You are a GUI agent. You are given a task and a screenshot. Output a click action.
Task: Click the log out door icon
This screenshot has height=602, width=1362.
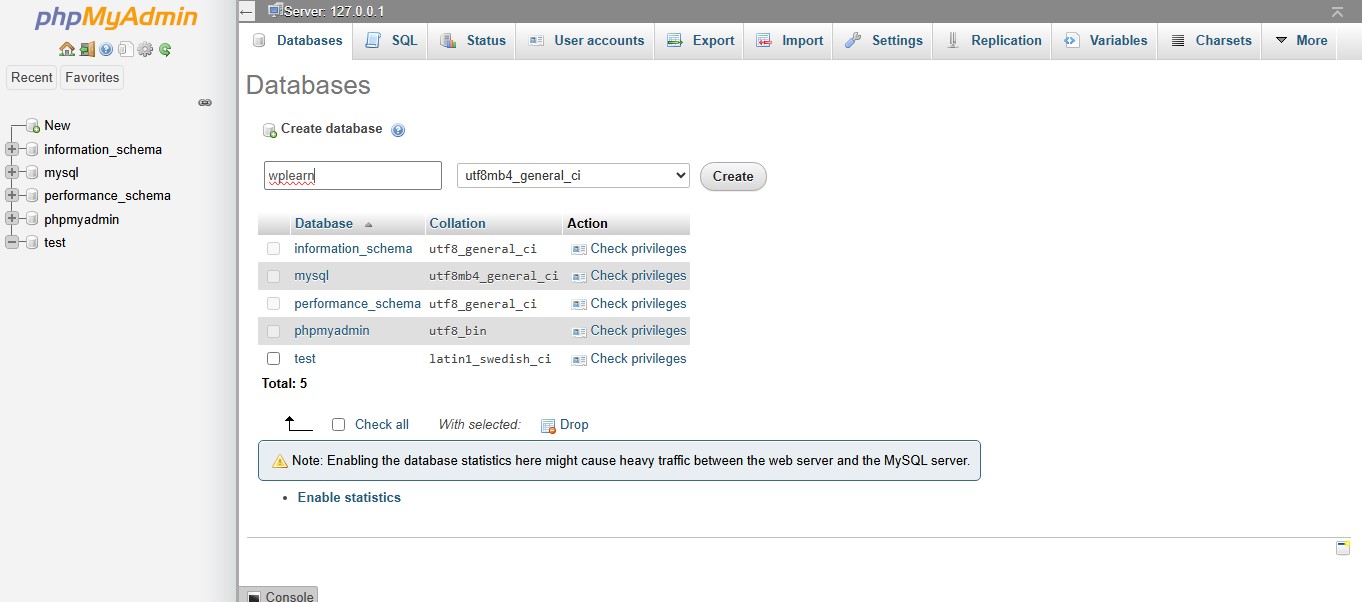(87, 49)
